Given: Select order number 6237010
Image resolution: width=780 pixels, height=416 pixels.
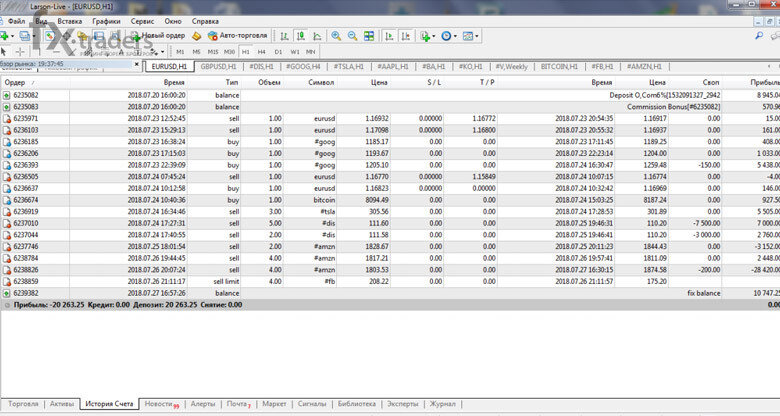Looking at the screenshot, I should coord(26,223).
